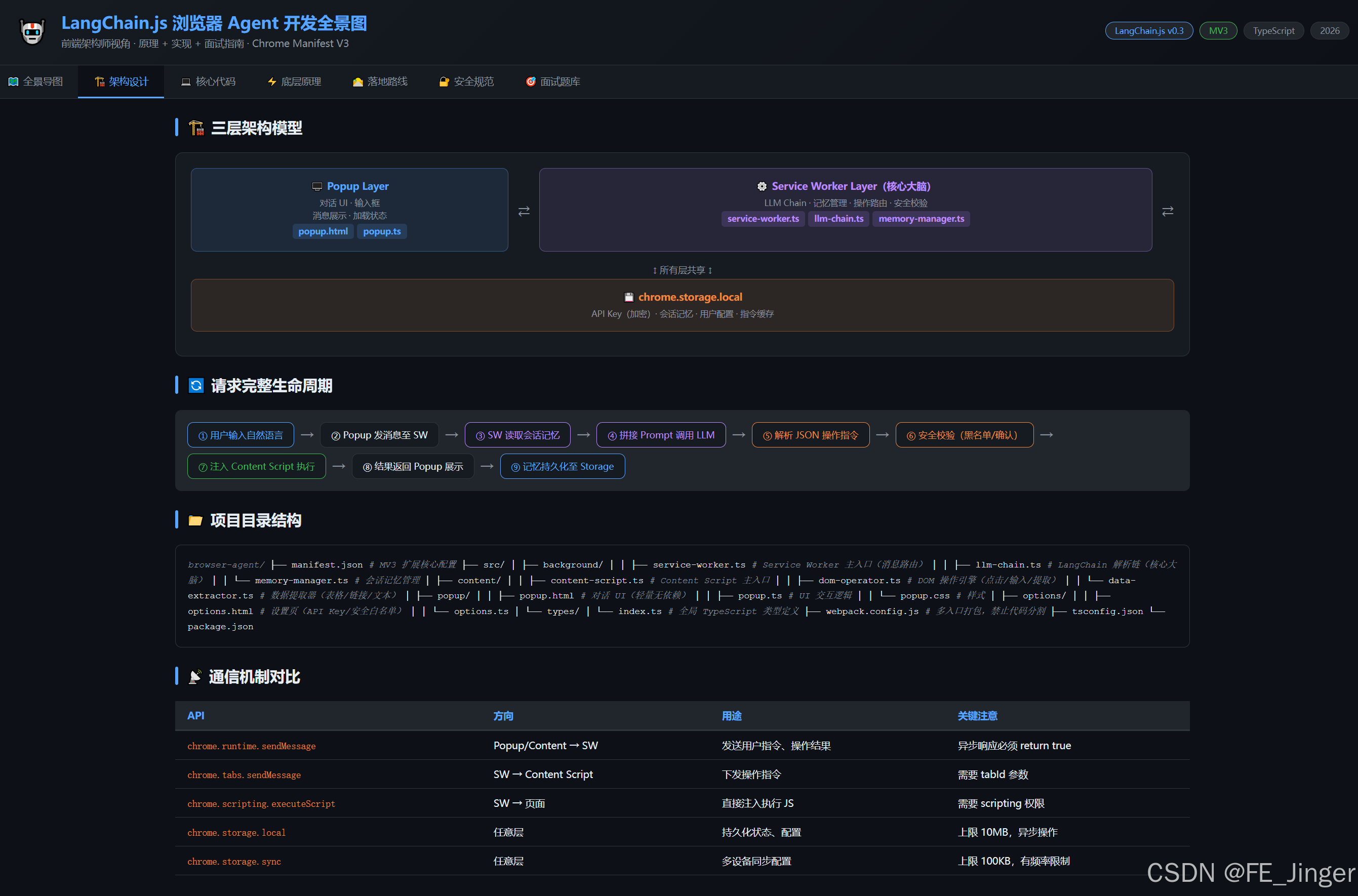The height and width of the screenshot is (896, 1358).
Task: Go to the 面试题库 tab
Action: [553, 82]
